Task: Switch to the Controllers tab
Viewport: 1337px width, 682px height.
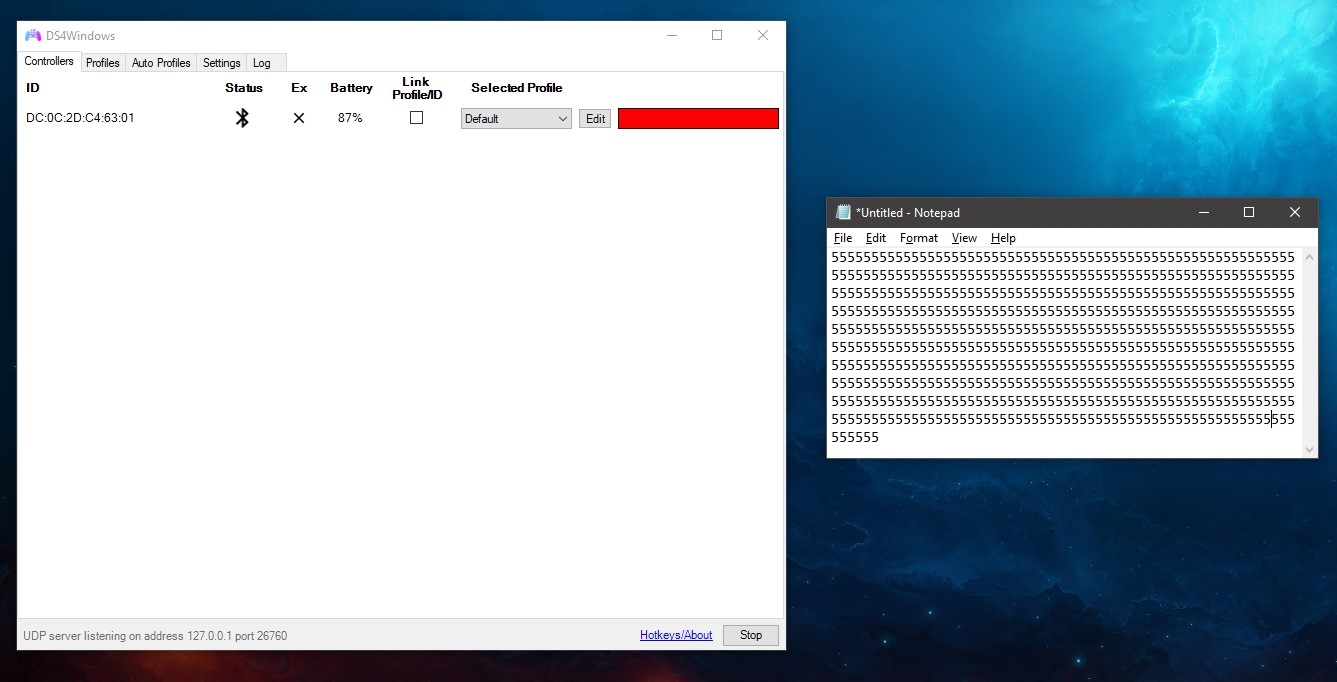Action: pyautogui.click(x=49, y=61)
